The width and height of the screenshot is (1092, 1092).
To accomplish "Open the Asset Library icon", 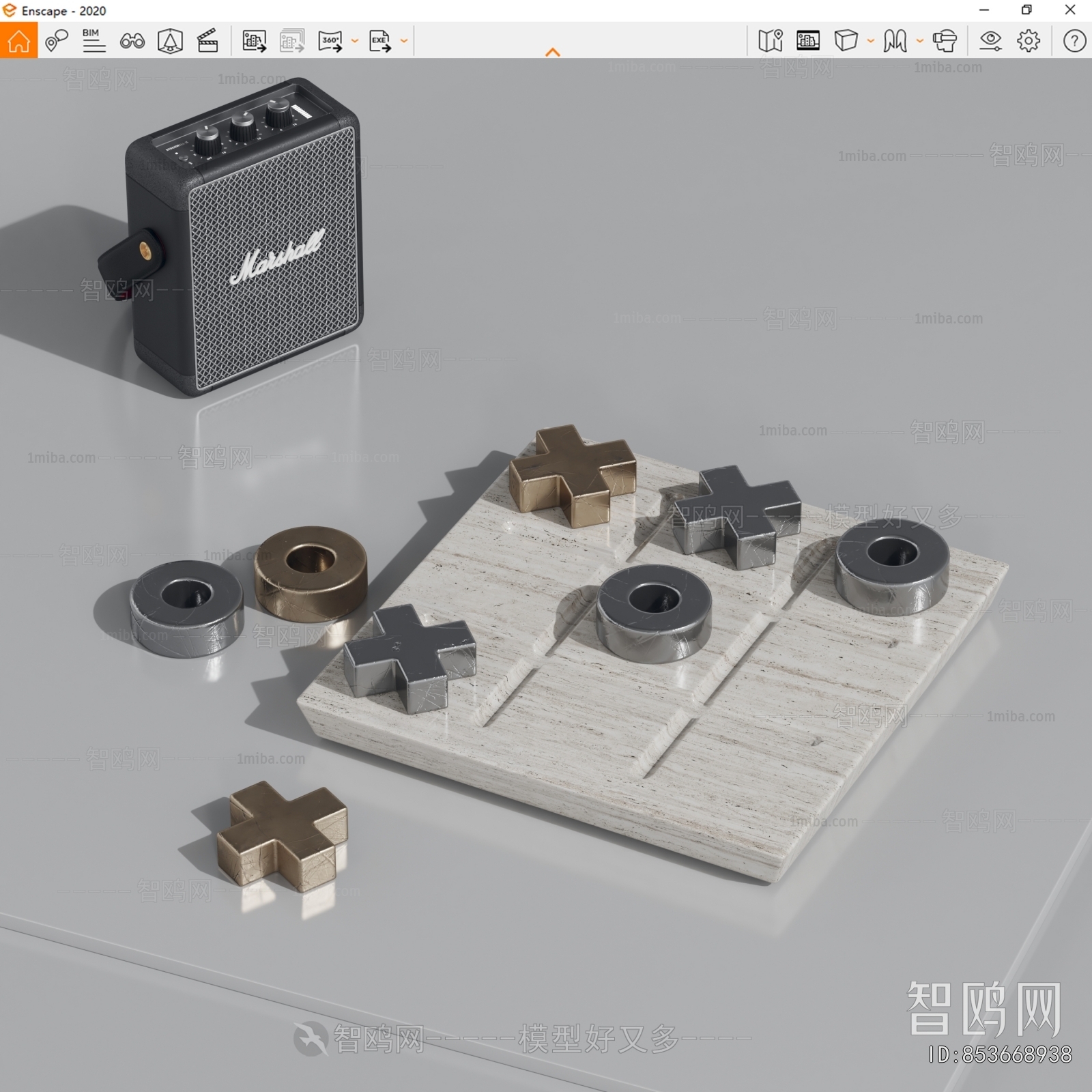I will [x=808, y=41].
